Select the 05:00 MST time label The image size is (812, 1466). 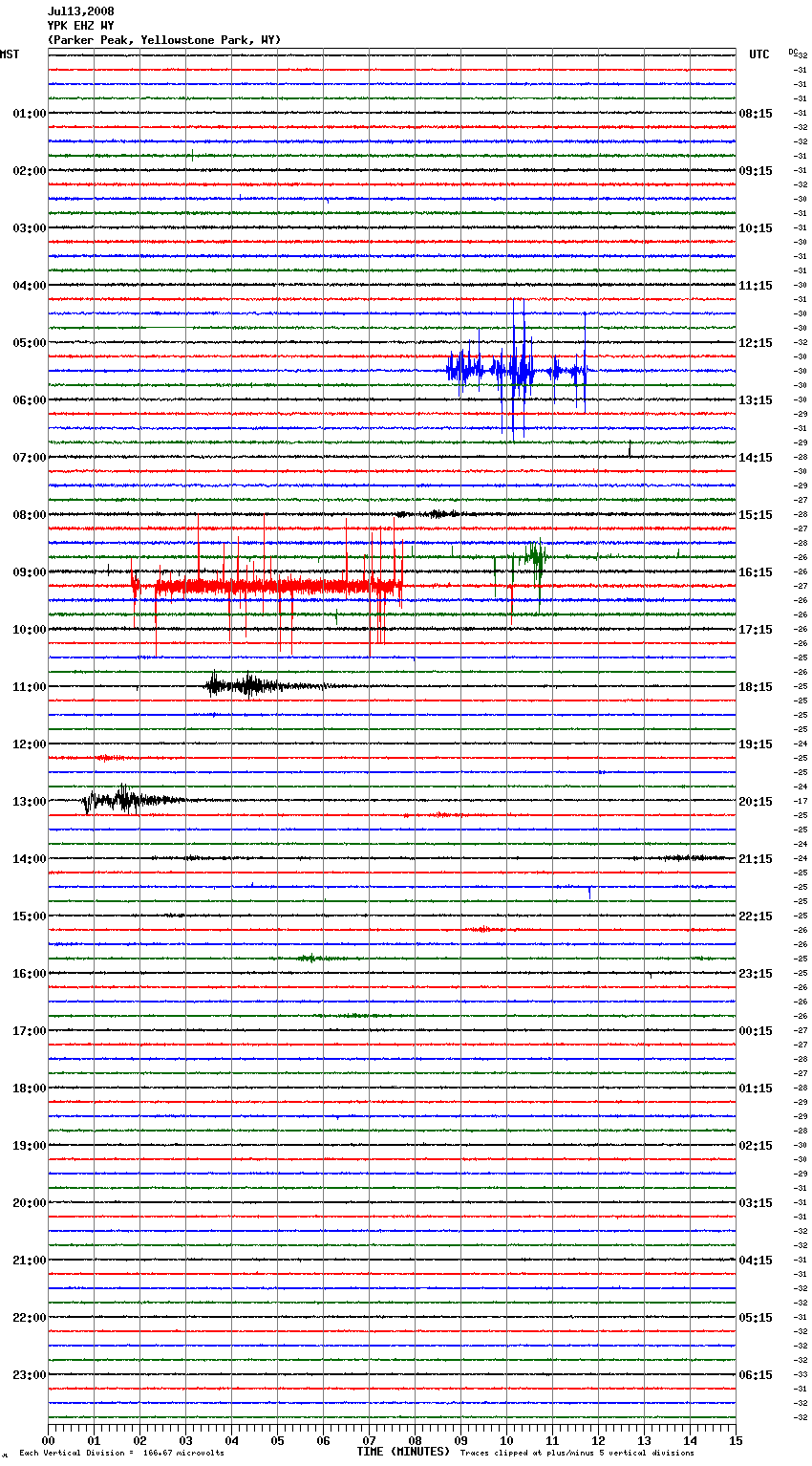29,343
